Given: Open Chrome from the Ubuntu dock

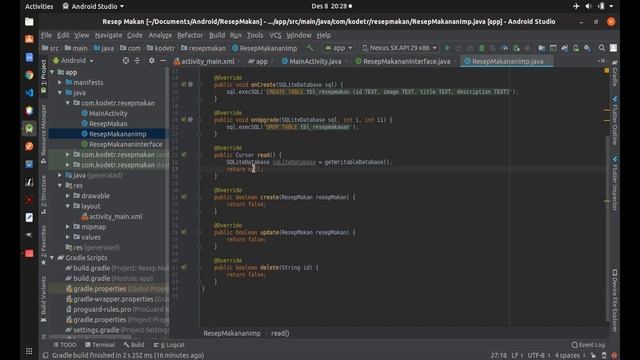Looking at the screenshot, I should pyautogui.click(x=29, y=75).
